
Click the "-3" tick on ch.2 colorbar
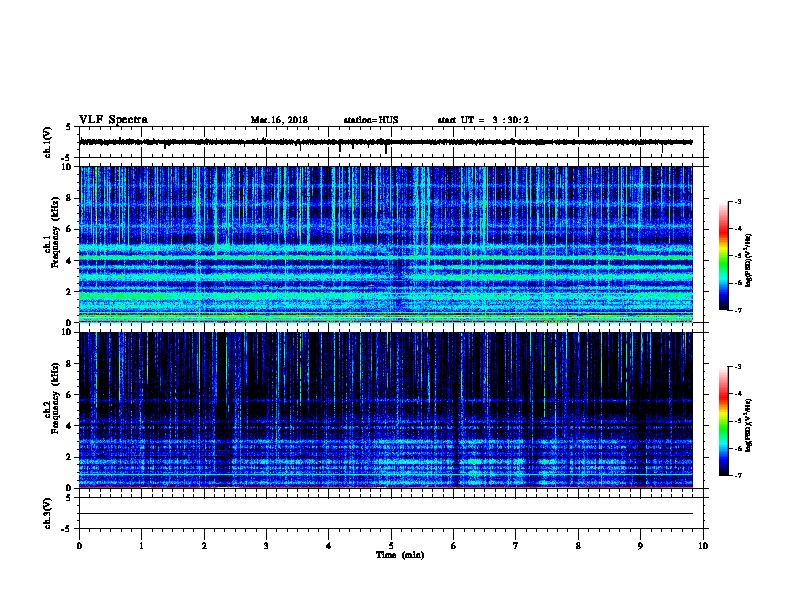738,367
